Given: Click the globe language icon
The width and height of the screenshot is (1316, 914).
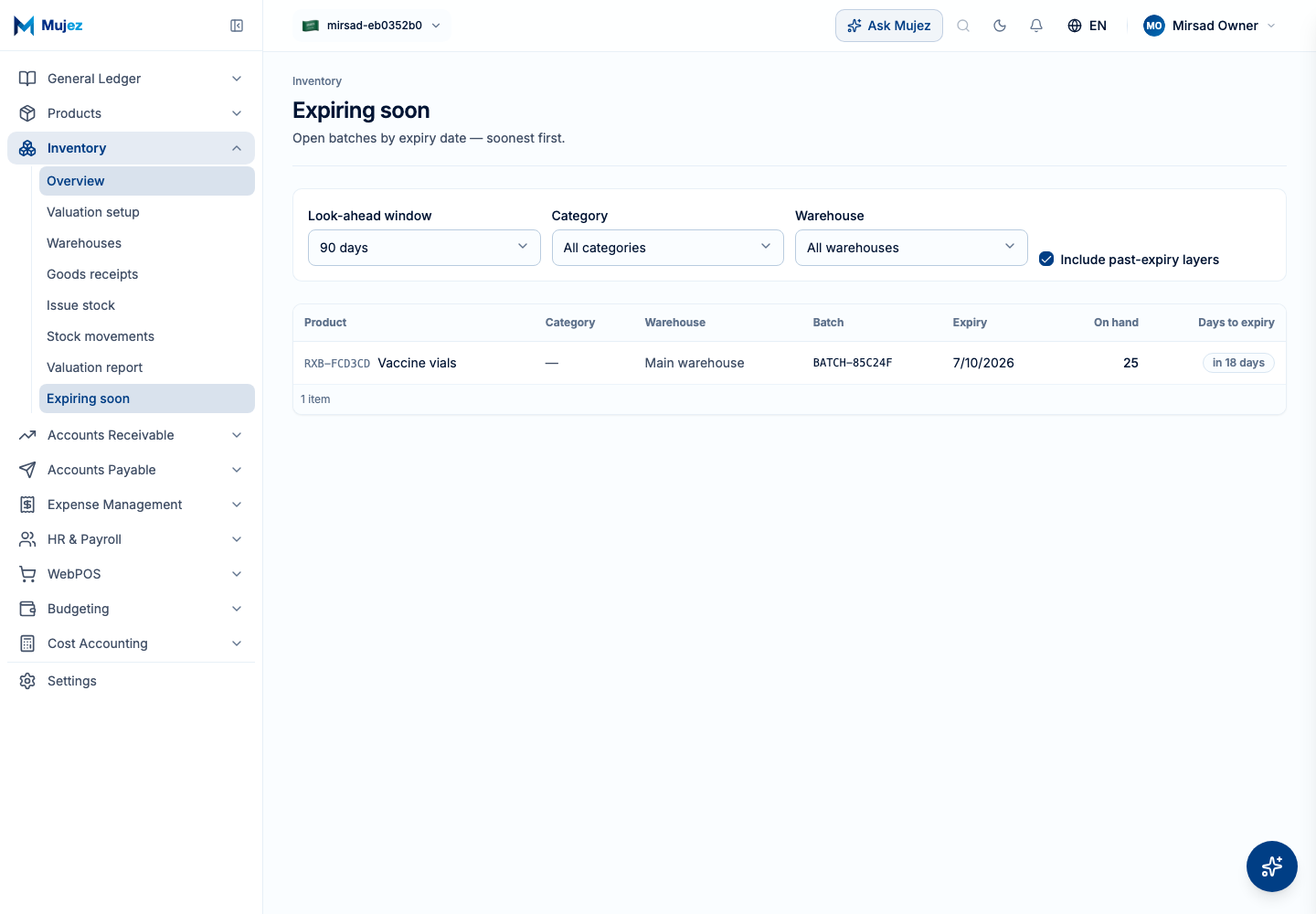Looking at the screenshot, I should point(1075,26).
